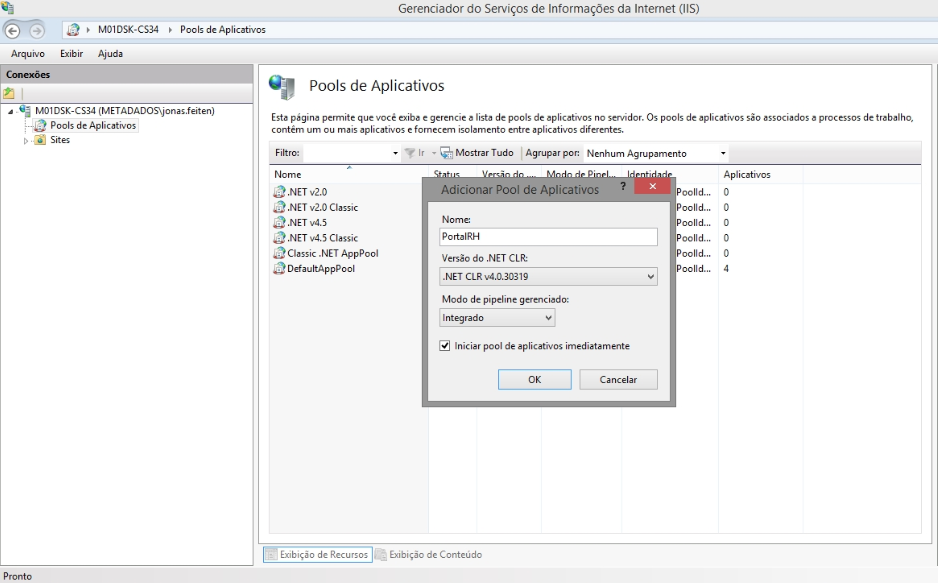Click the create new connection icon under Conexões
938x583 pixels.
coord(9,92)
